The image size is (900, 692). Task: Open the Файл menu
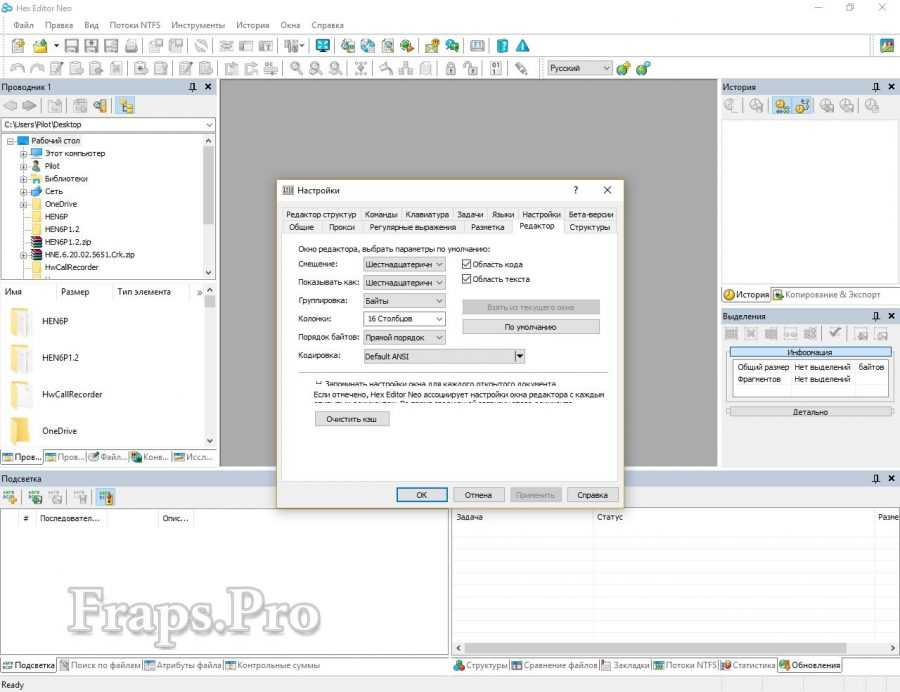(x=24, y=25)
